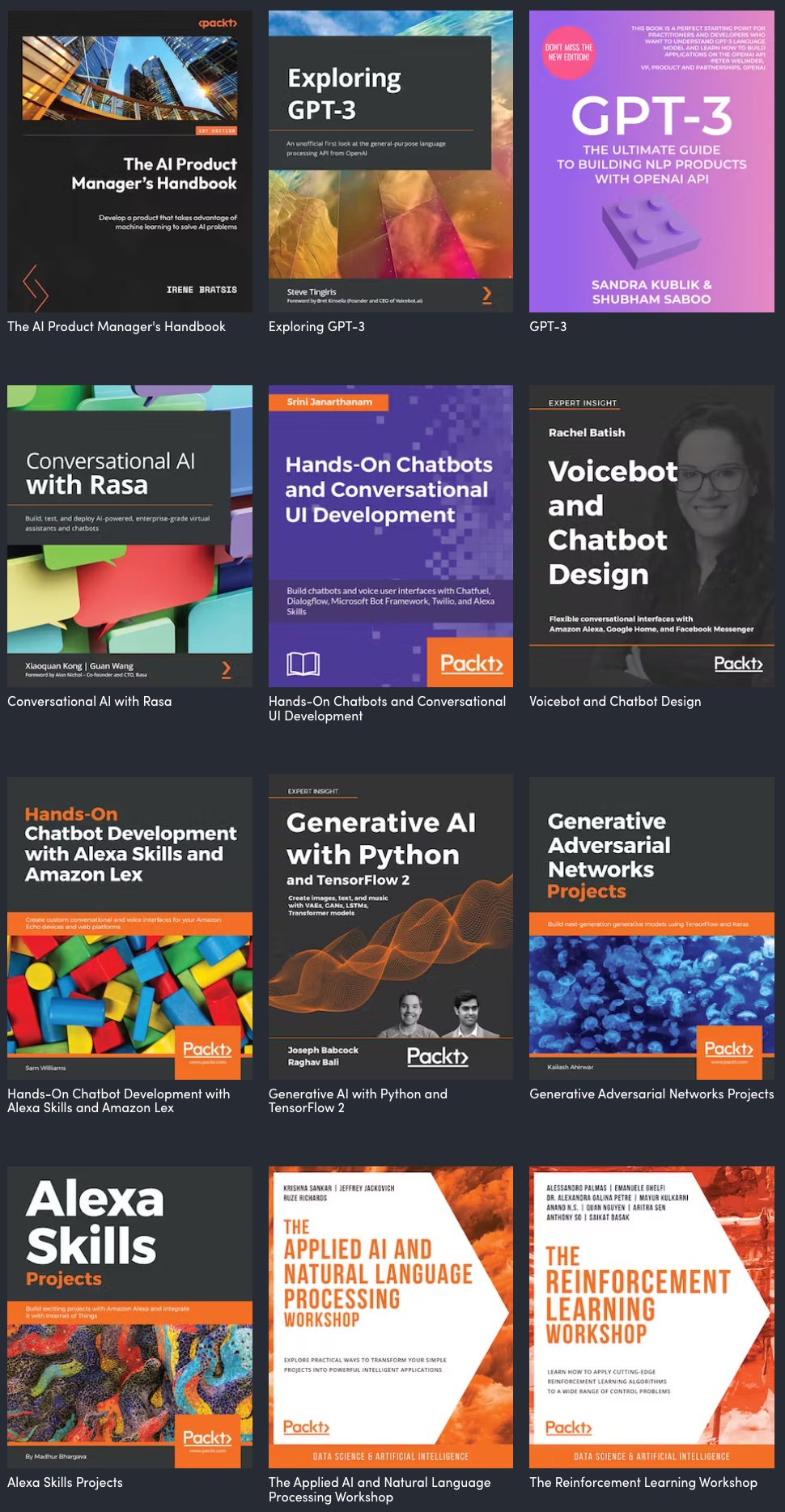Click the 'GPT-3' title text link
Image resolution: width=785 pixels, height=1512 pixels.
coord(548,326)
